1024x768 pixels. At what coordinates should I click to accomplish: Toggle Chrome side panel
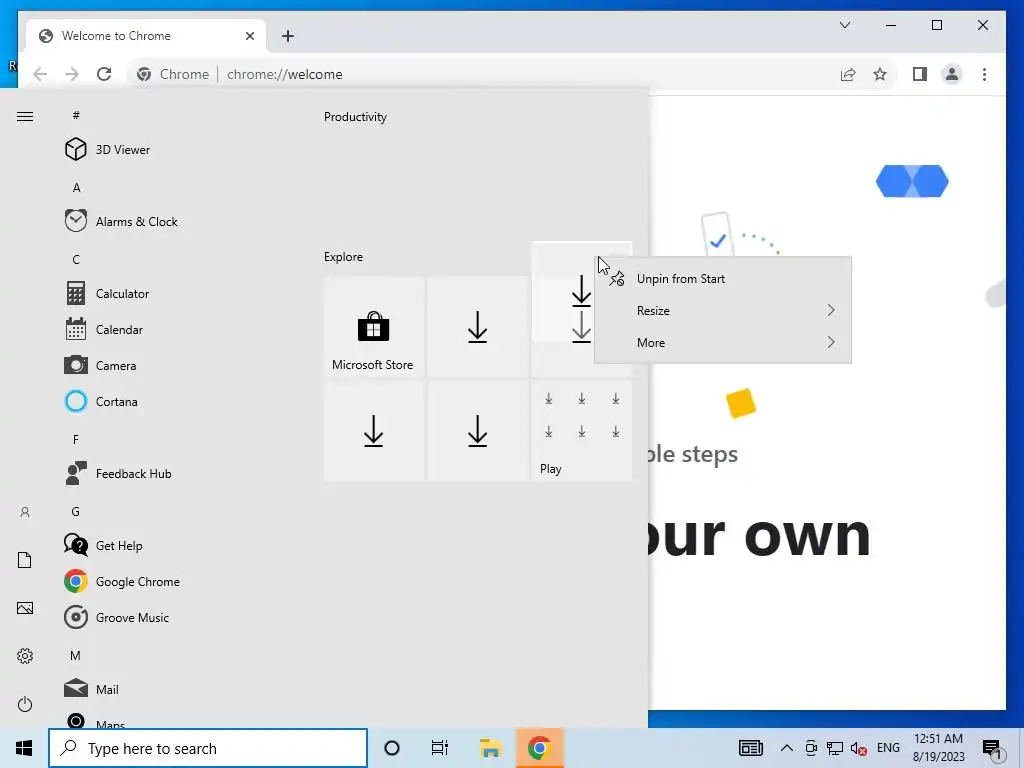pos(920,74)
